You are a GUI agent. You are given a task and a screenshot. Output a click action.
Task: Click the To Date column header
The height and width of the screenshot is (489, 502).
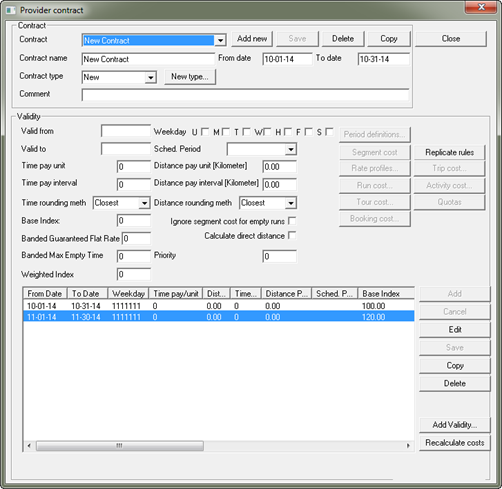(87, 294)
